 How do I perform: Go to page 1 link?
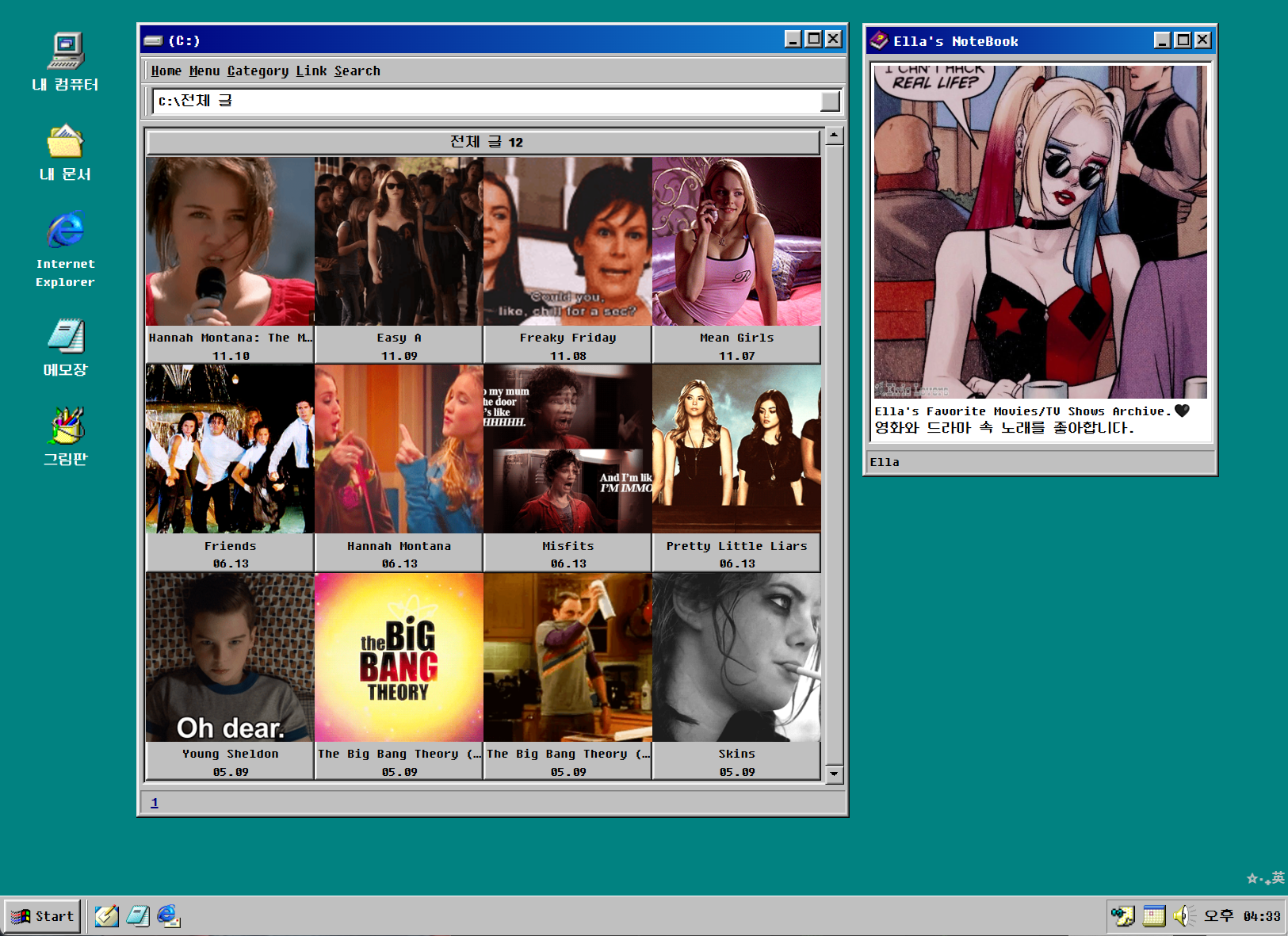tap(155, 802)
